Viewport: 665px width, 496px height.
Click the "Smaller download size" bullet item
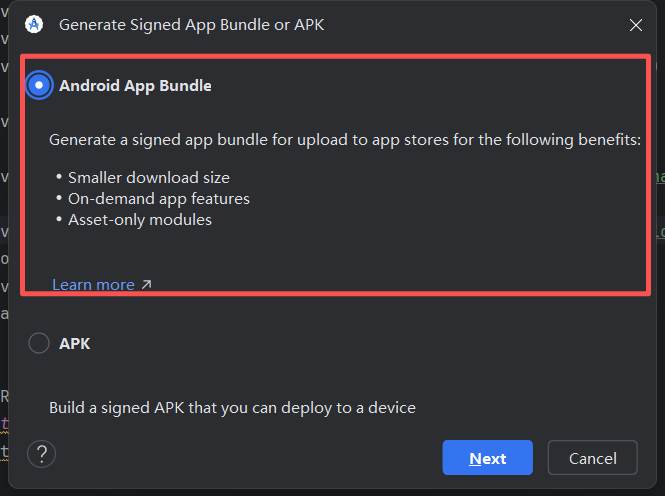(x=149, y=177)
